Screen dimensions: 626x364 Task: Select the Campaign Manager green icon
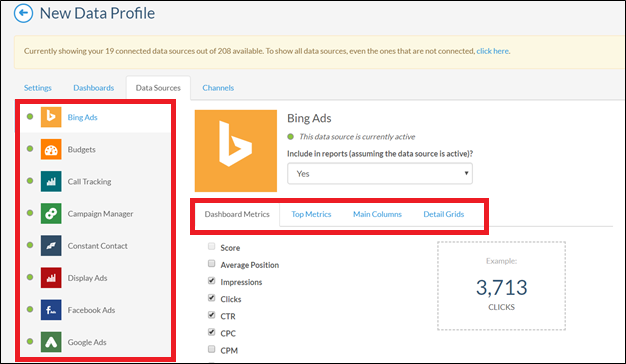click(x=51, y=214)
